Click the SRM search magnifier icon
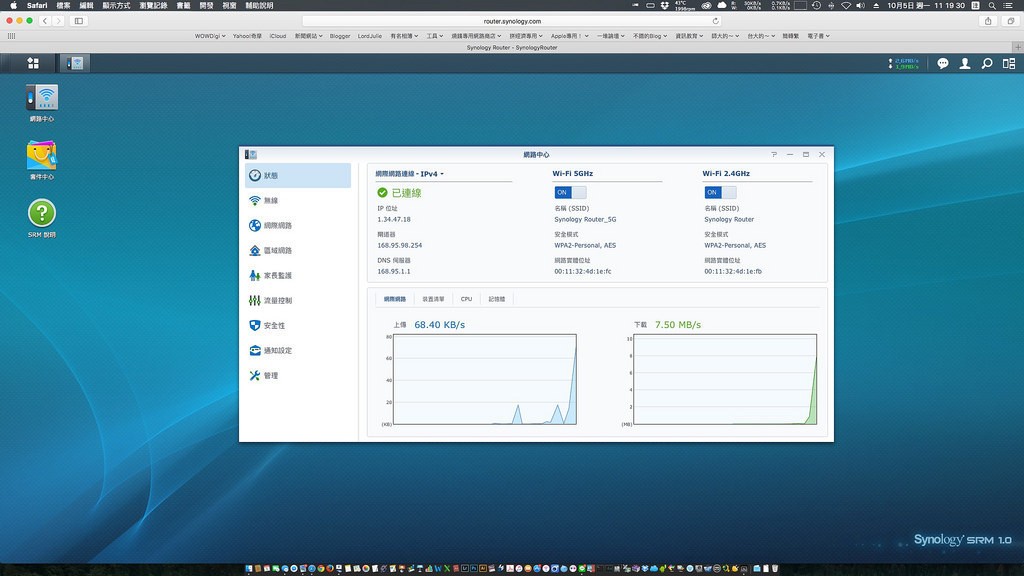 tap(987, 63)
